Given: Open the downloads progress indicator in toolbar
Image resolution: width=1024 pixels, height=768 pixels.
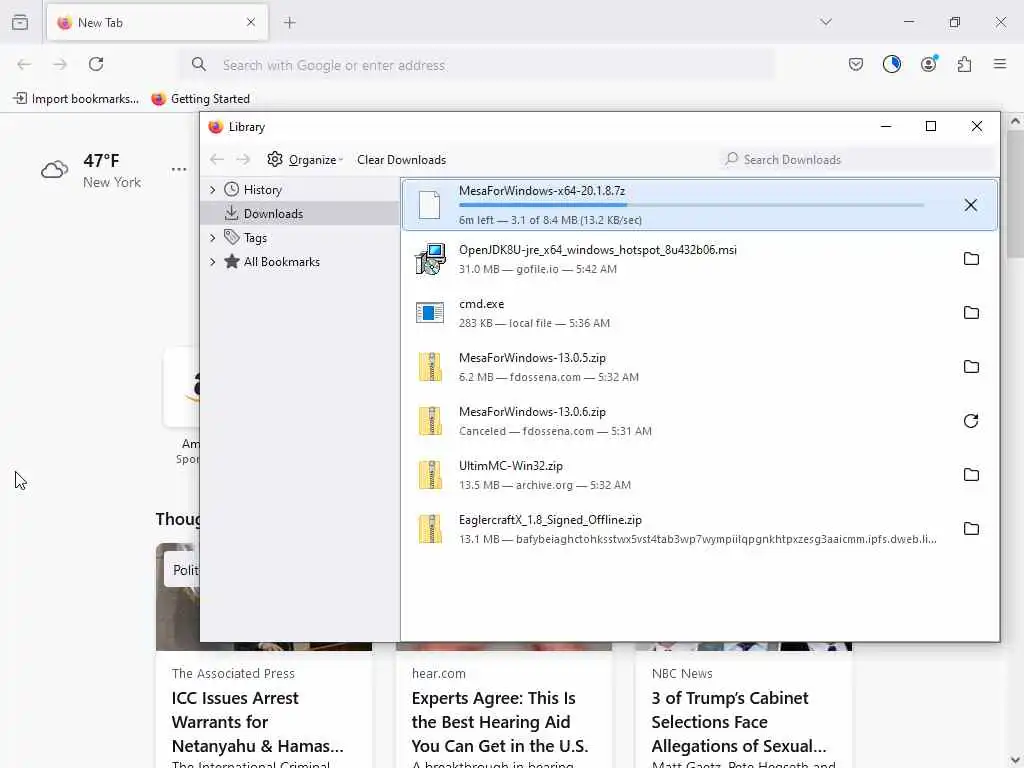Looking at the screenshot, I should [891, 64].
